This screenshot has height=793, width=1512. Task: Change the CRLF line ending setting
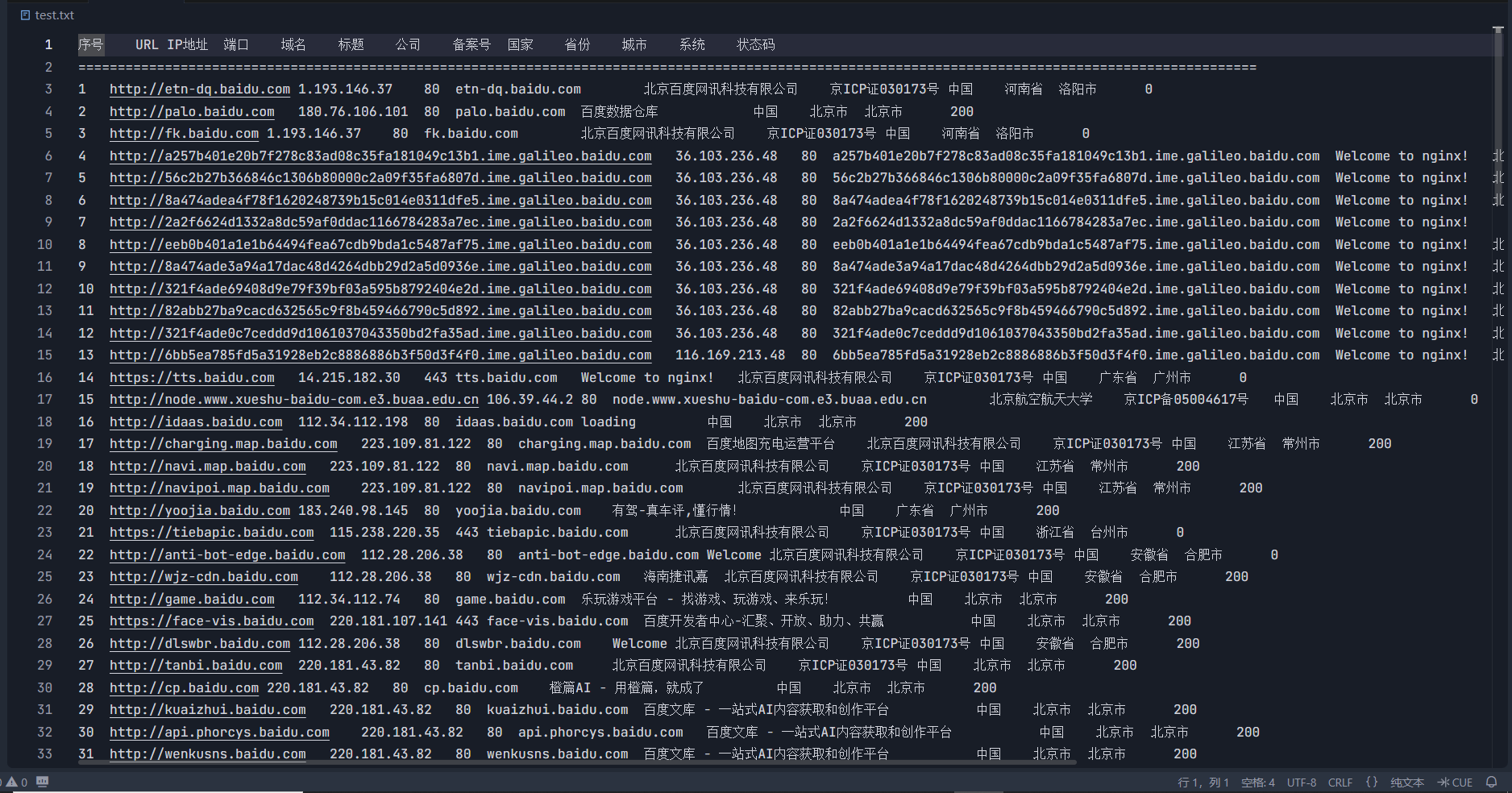pyautogui.click(x=1340, y=782)
